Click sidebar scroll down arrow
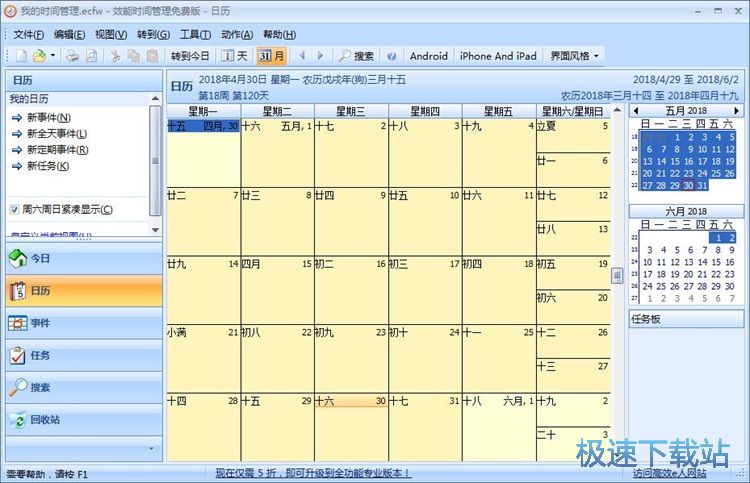The image size is (750, 483). [x=155, y=230]
